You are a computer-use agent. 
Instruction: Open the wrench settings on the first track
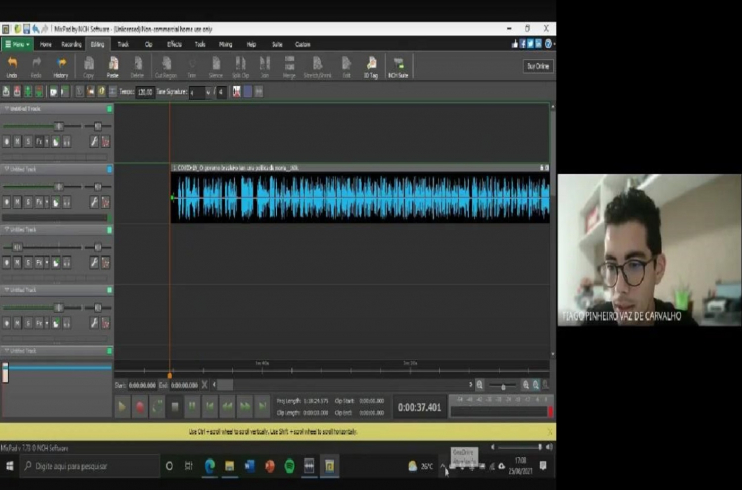pyautogui.click(x=94, y=141)
